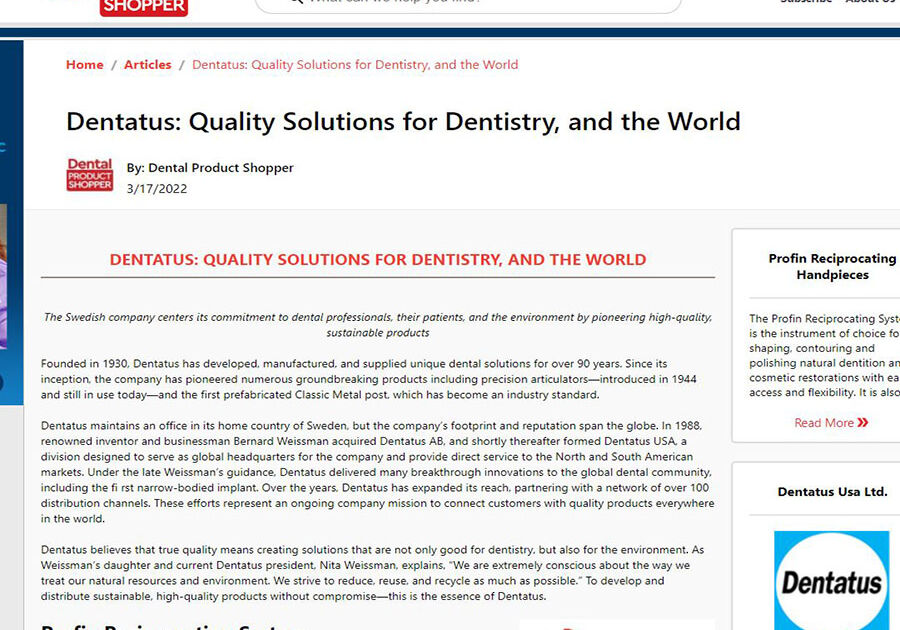The width and height of the screenshot is (900, 630).
Task: Click the small Dental Product Shopper author badge
Action: pos(90,175)
